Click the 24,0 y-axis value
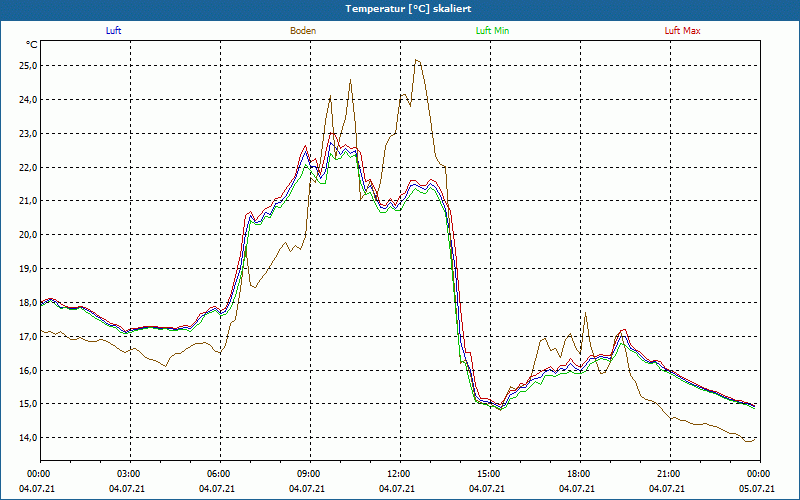This screenshot has width=800, height=500. pyautogui.click(x=28, y=99)
